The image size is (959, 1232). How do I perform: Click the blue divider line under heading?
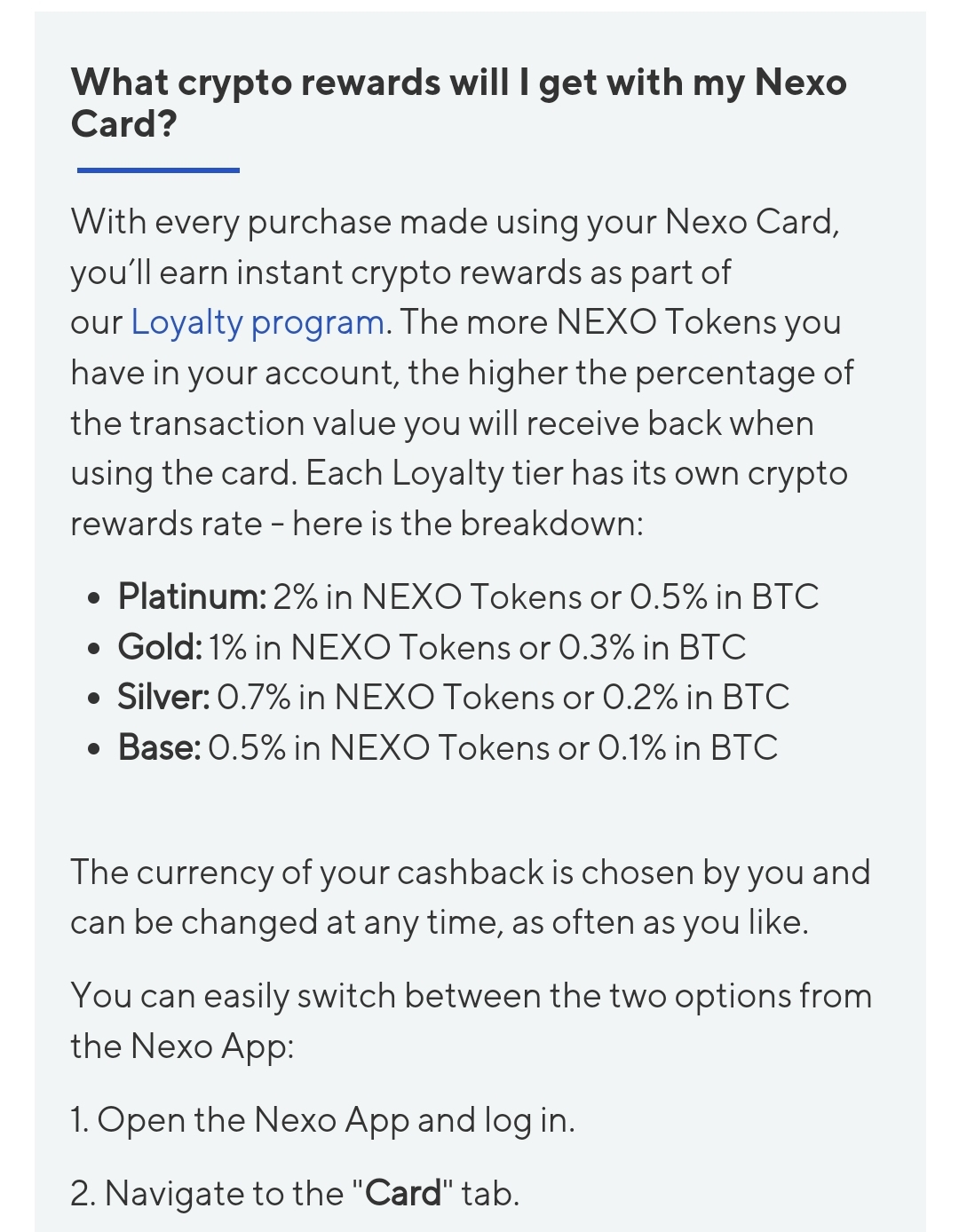tap(158, 170)
